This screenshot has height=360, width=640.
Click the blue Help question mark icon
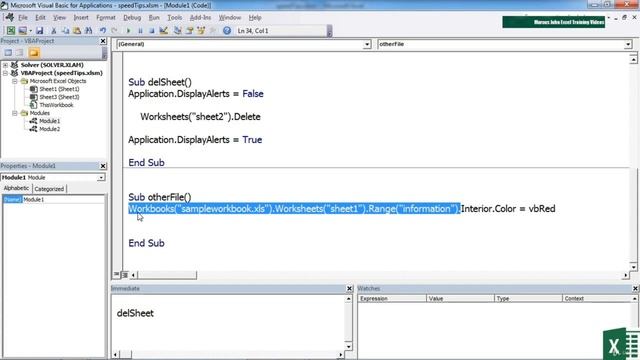pos(227,31)
